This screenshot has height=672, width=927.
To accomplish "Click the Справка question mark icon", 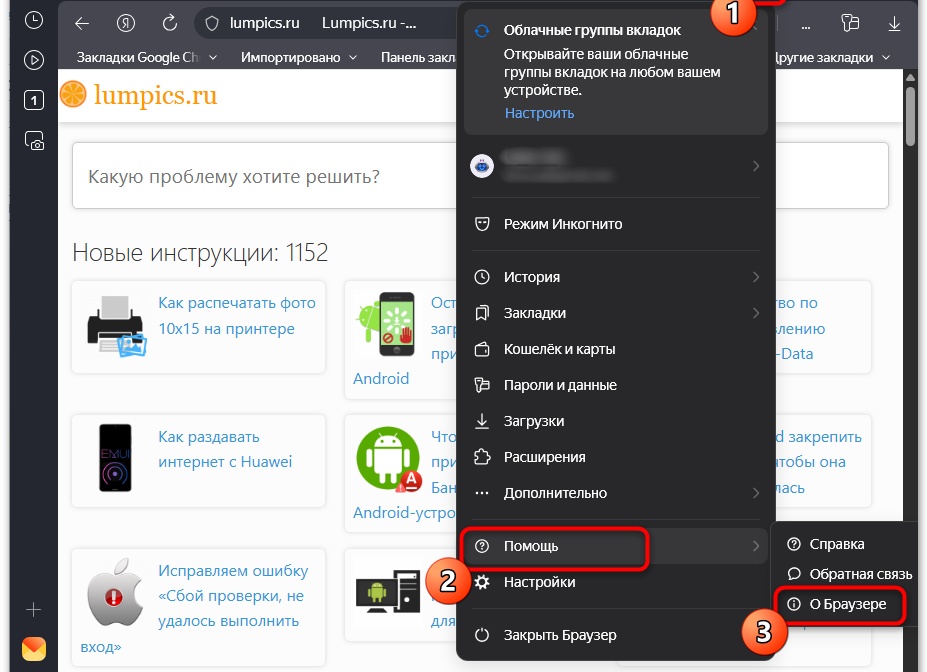I will 794,544.
